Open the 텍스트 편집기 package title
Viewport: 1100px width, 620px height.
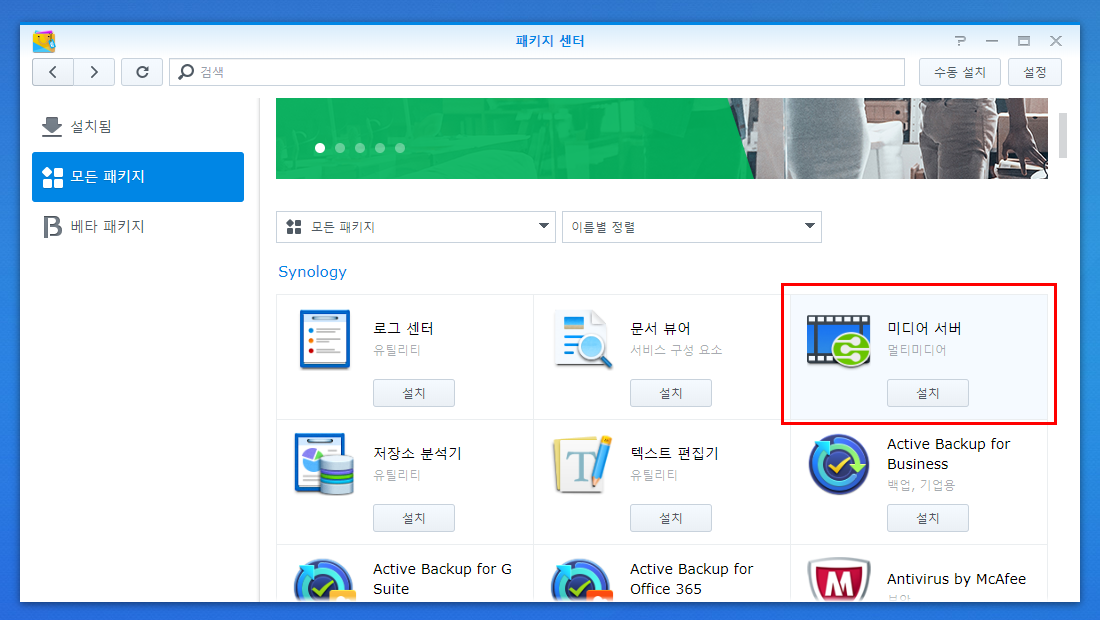click(x=674, y=453)
